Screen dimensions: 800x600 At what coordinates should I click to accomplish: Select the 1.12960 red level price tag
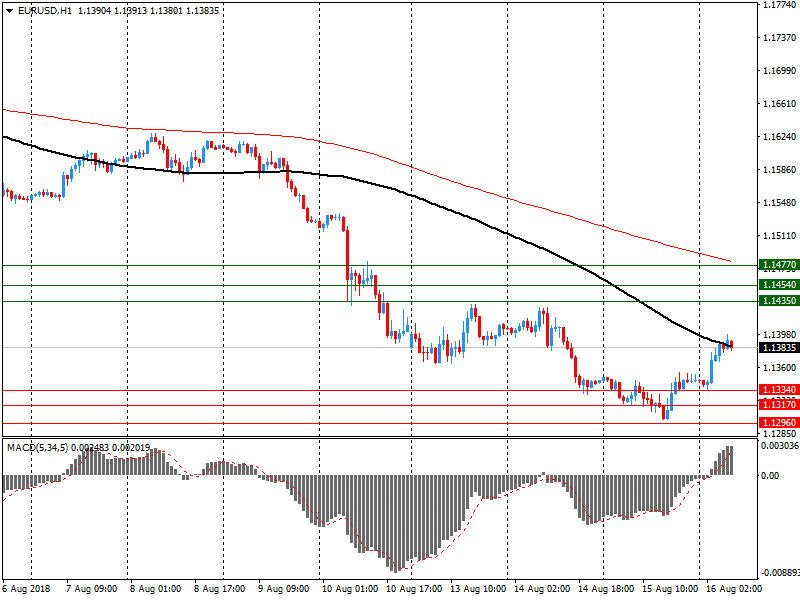779,422
